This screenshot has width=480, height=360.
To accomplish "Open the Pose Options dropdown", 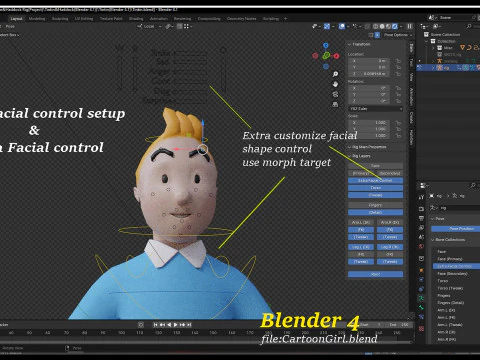I will tap(398, 35).
